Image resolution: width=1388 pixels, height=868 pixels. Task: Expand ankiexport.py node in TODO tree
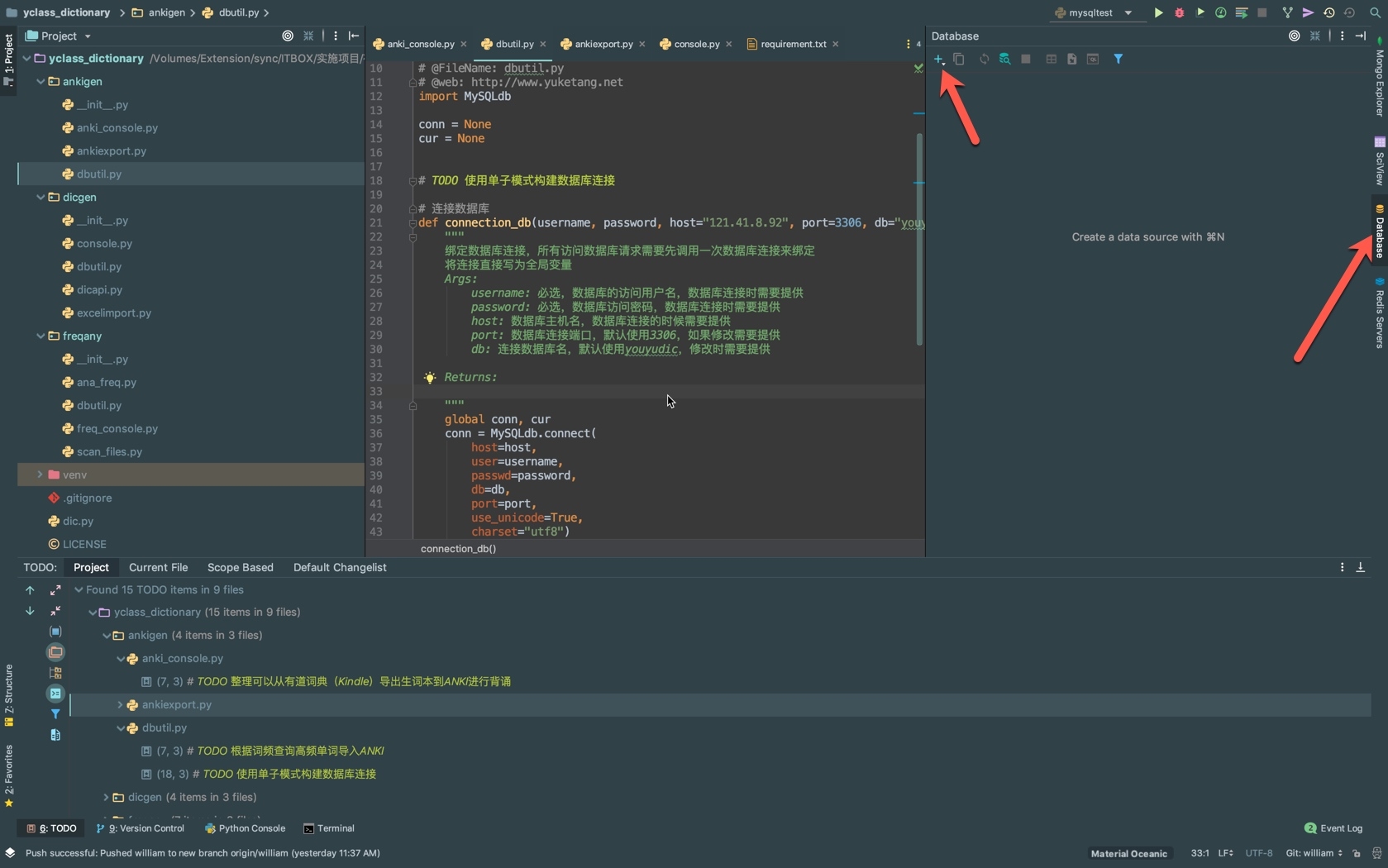coord(120,705)
